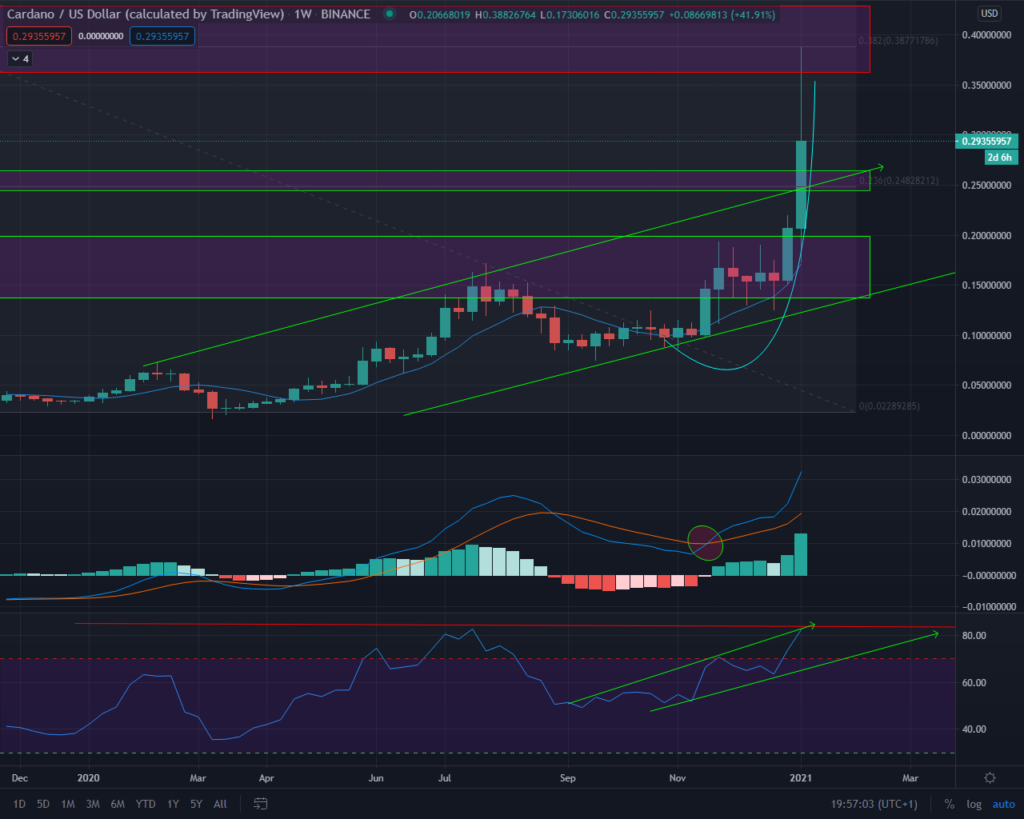Select the 1M time range
This screenshot has height=819, width=1024.
point(67,804)
